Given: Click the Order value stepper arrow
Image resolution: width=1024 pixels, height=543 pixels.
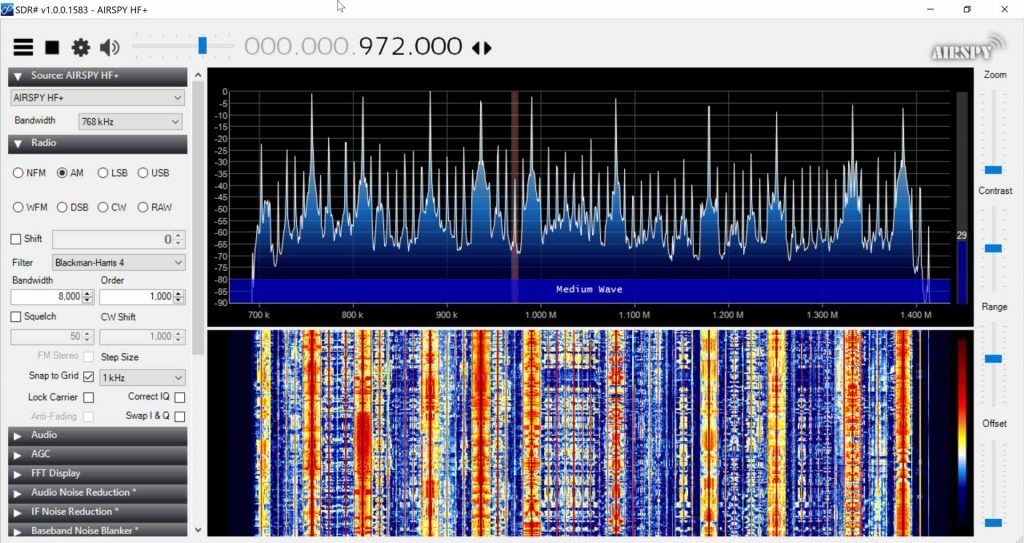Looking at the screenshot, I should 179,297.
